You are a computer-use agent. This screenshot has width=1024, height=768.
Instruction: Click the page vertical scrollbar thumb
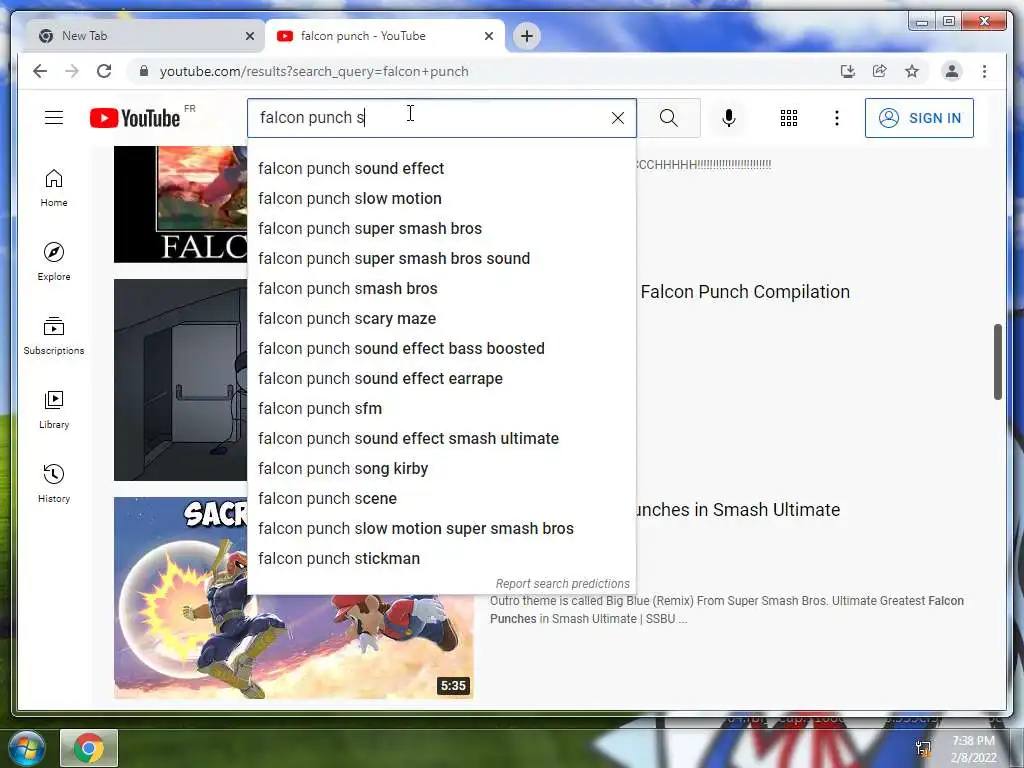point(997,361)
